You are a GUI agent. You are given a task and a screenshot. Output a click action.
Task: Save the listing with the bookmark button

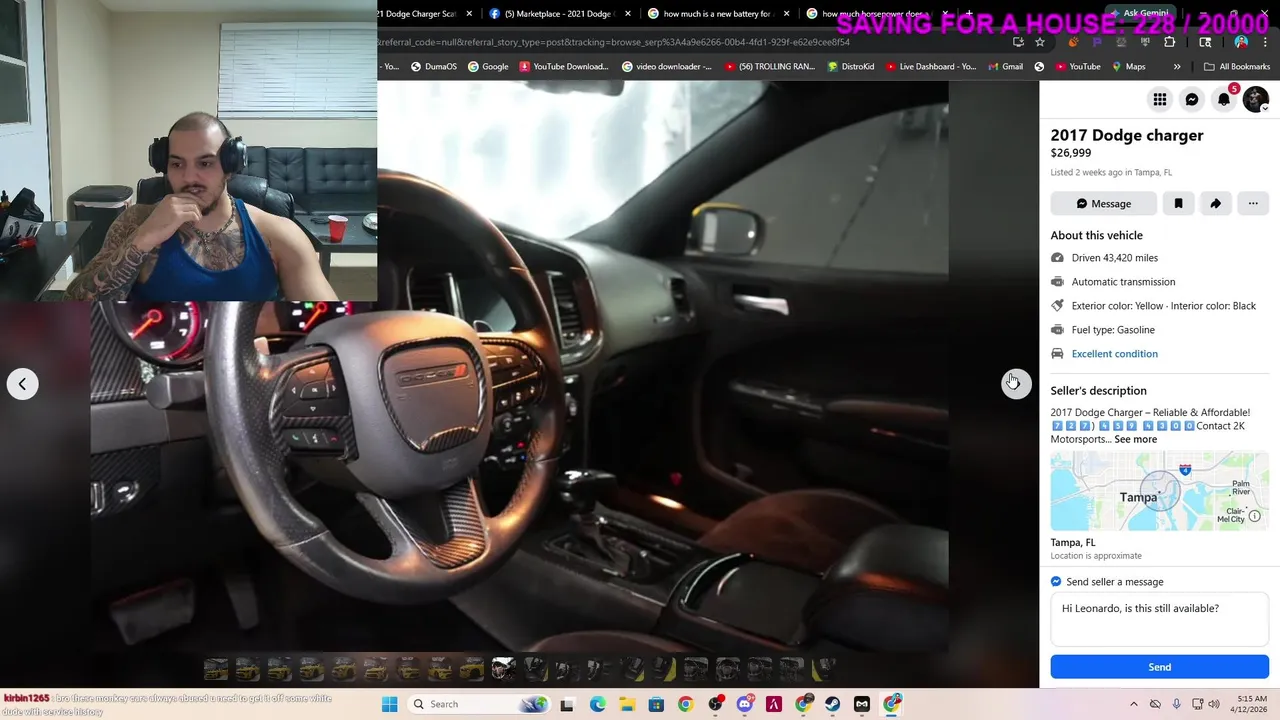[1178, 203]
